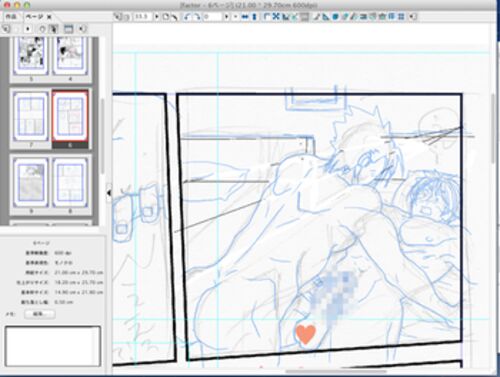Toggle the ruler corner icon in toolbar

point(266,16)
